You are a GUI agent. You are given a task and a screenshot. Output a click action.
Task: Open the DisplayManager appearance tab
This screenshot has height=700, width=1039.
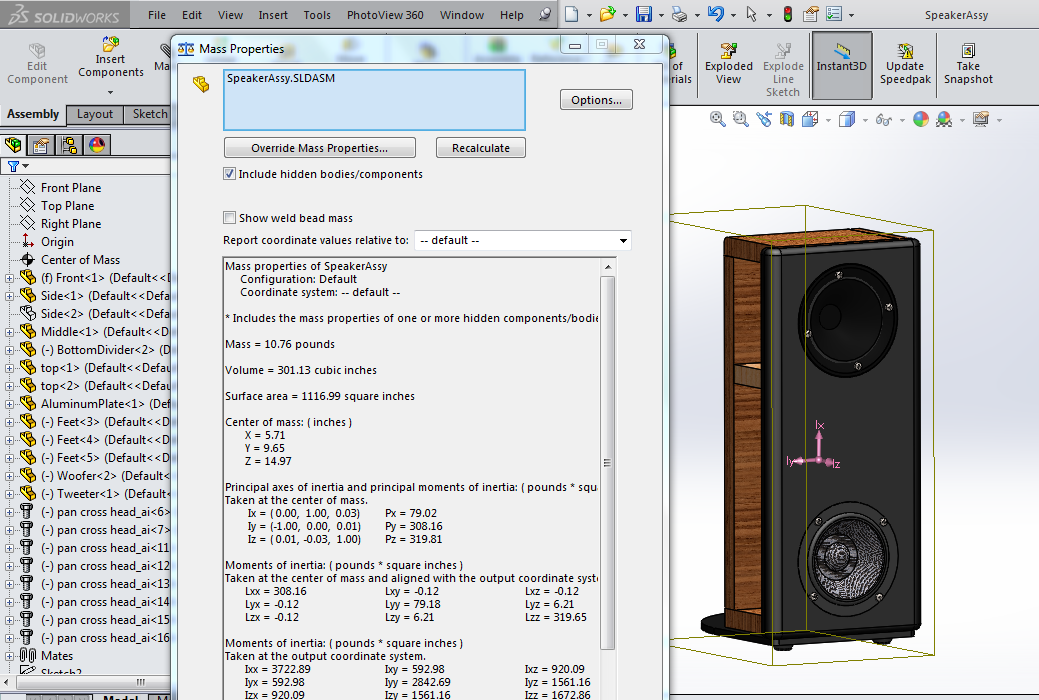(x=97, y=145)
